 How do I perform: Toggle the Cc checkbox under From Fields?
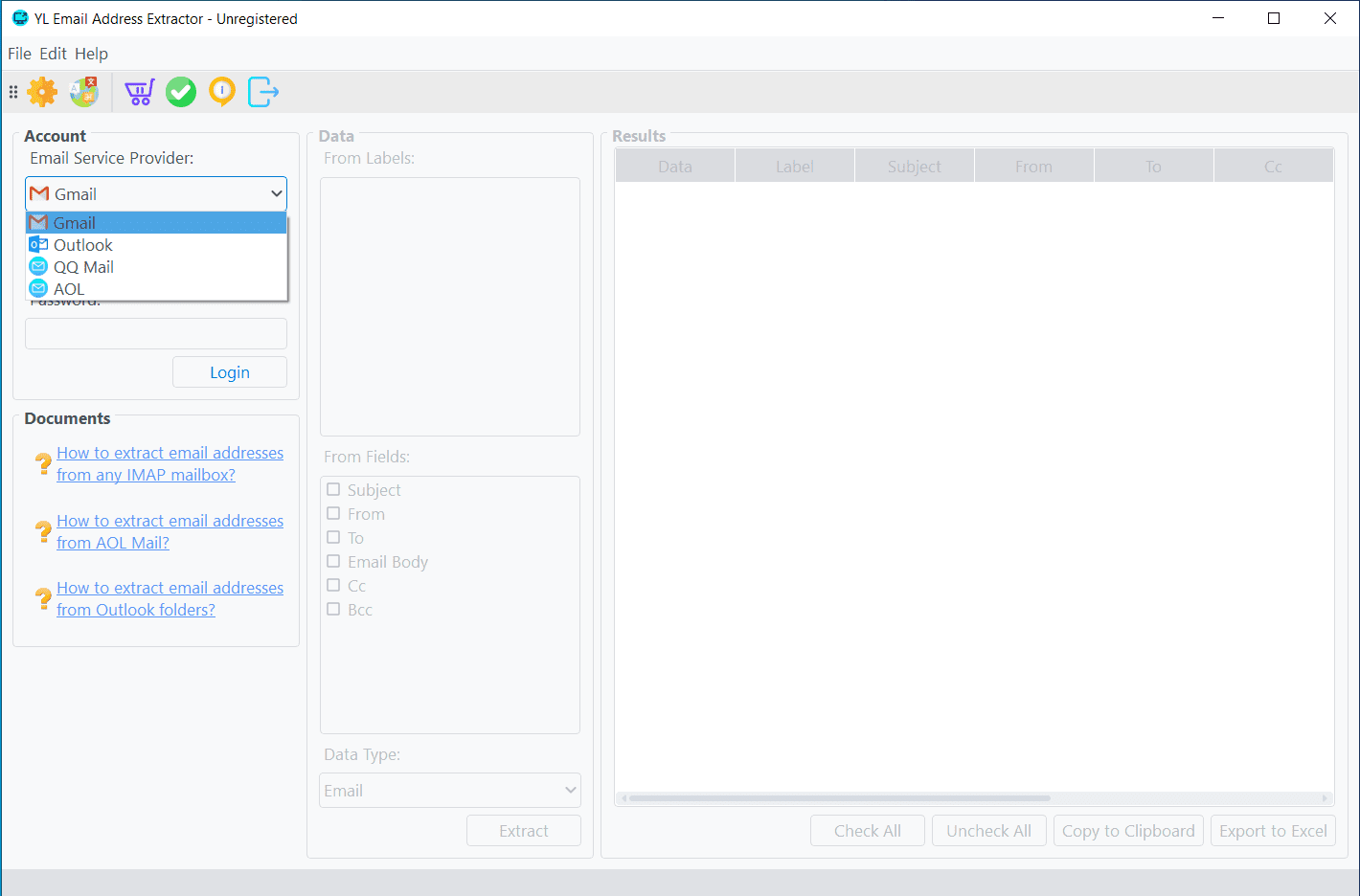(x=333, y=585)
